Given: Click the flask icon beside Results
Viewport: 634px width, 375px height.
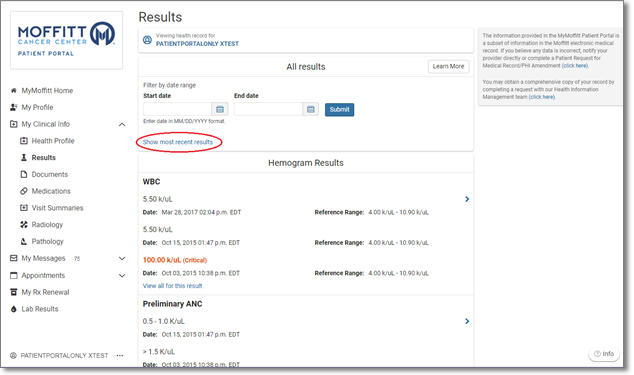Looking at the screenshot, I should coord(24,158).
